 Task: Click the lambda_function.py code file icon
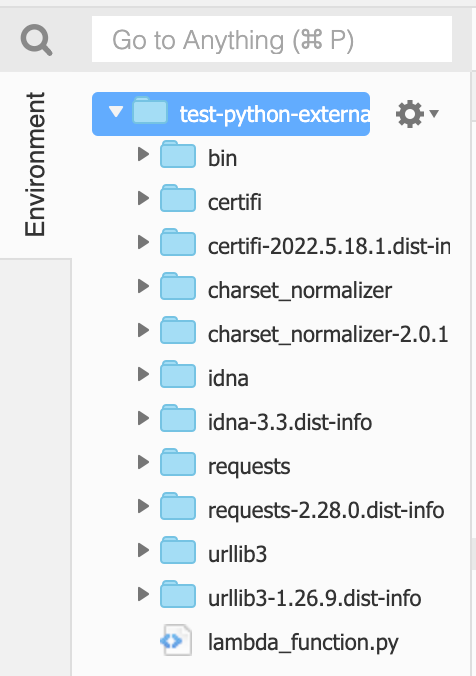coord(176,641)
